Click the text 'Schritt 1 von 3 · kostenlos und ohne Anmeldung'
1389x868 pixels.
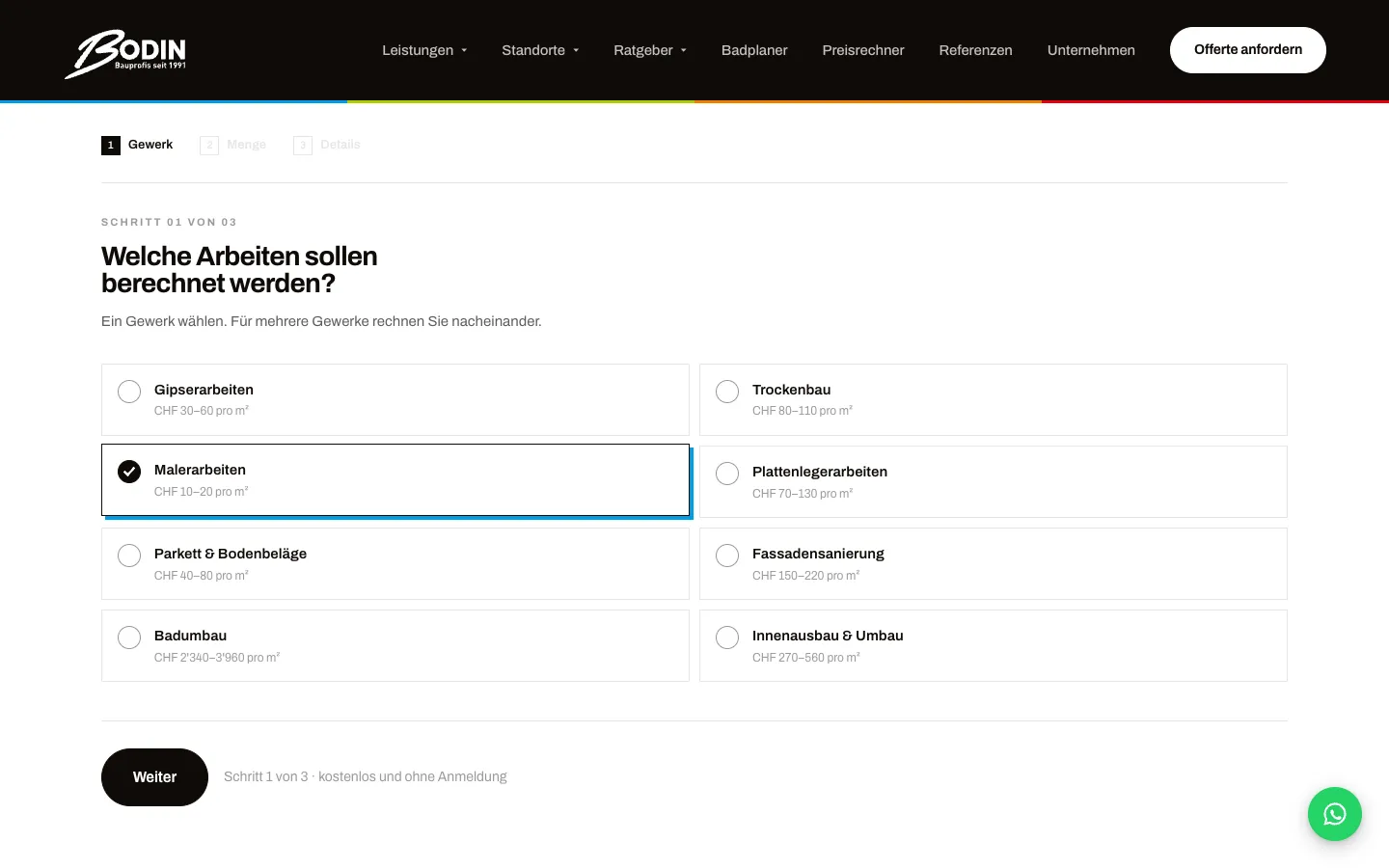tap(366, 776)
